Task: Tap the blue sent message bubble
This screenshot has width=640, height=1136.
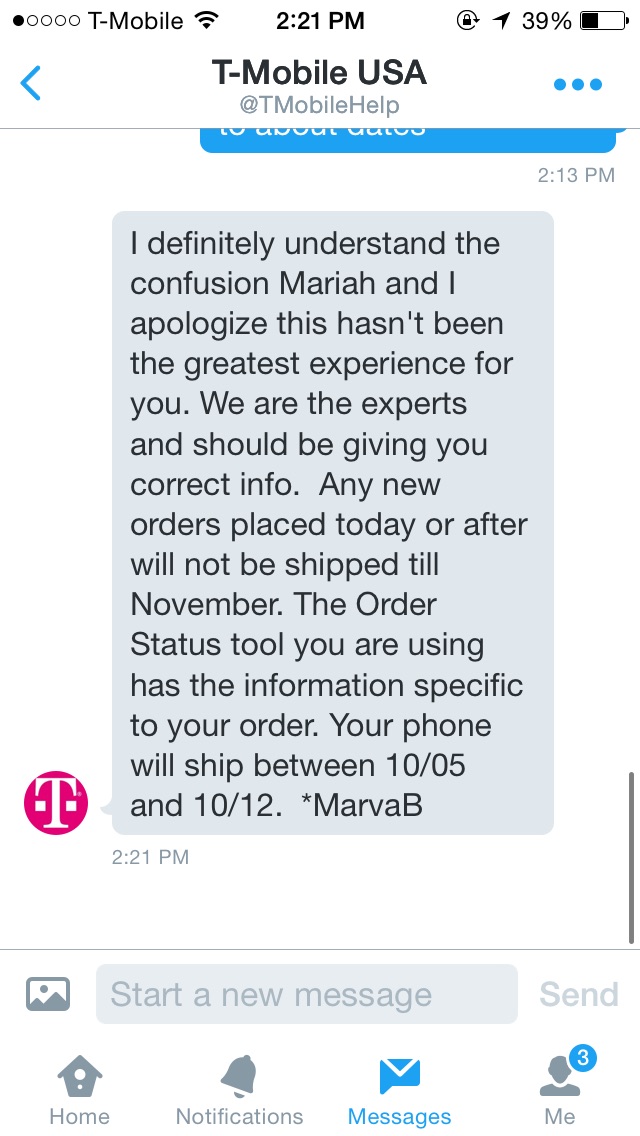Action: 407,141
